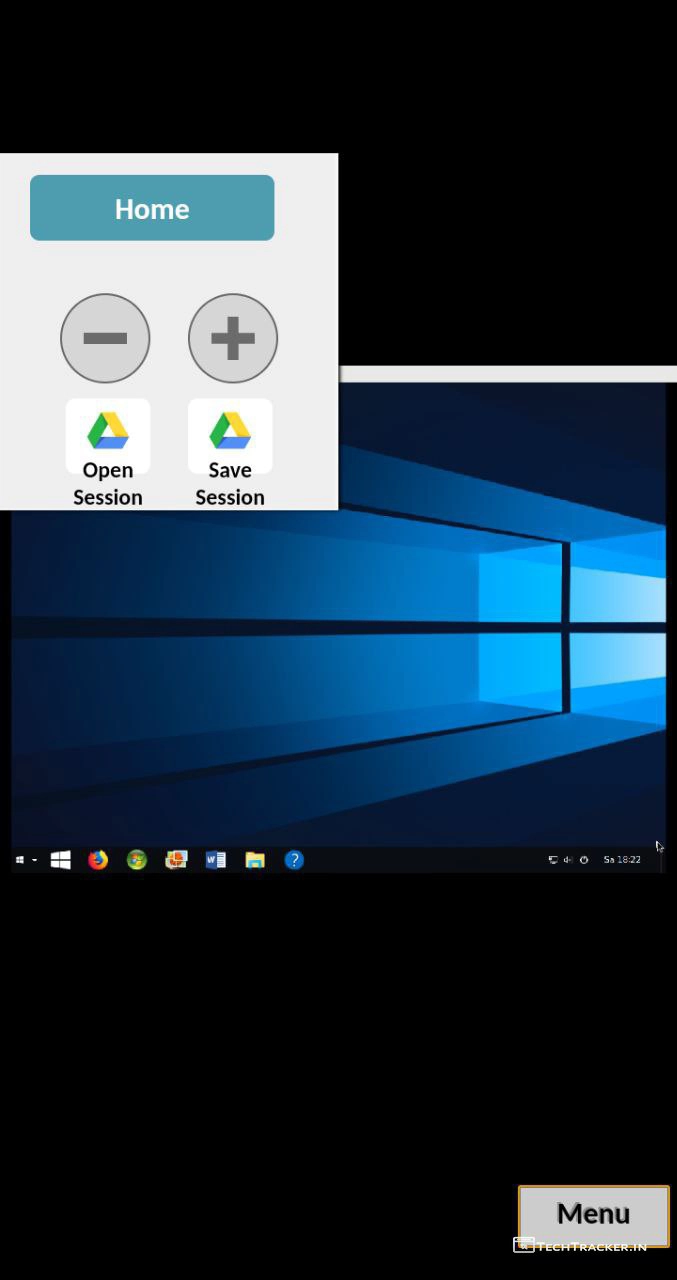Launch Word from the taskbar
677x1280 pixels.
[x=215, y=860]
